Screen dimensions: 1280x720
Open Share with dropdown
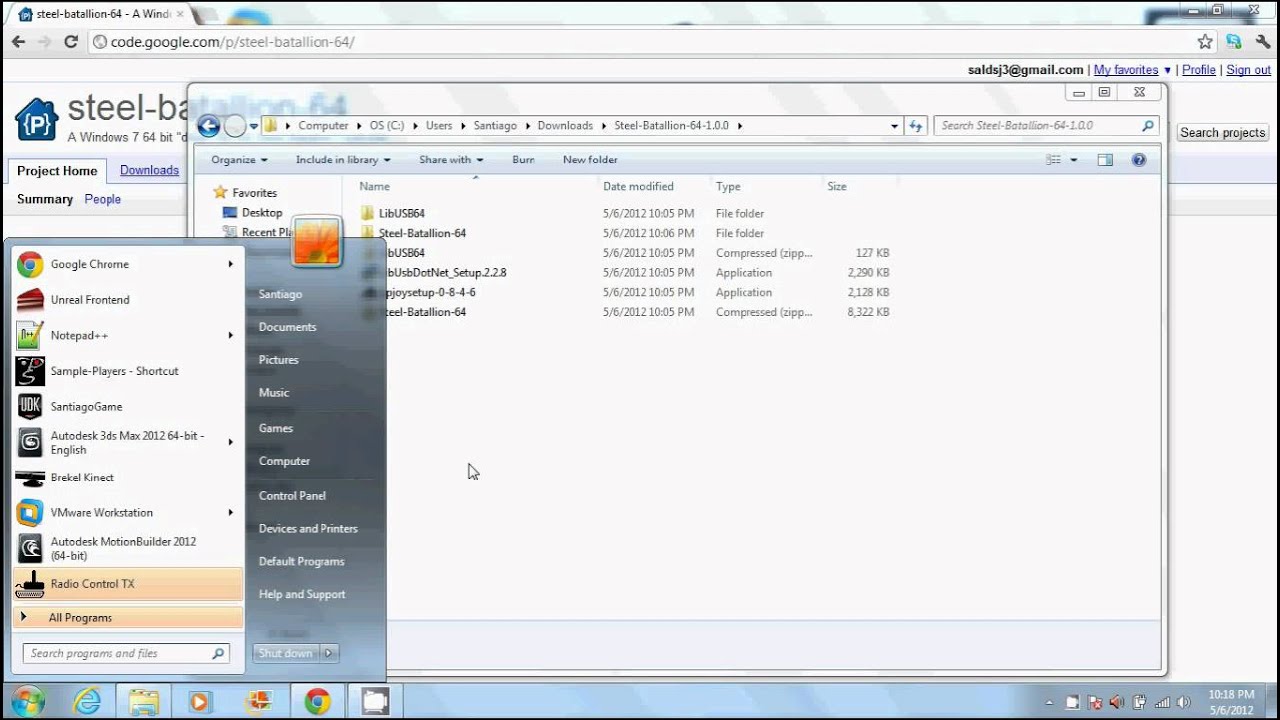click(451, 160)
